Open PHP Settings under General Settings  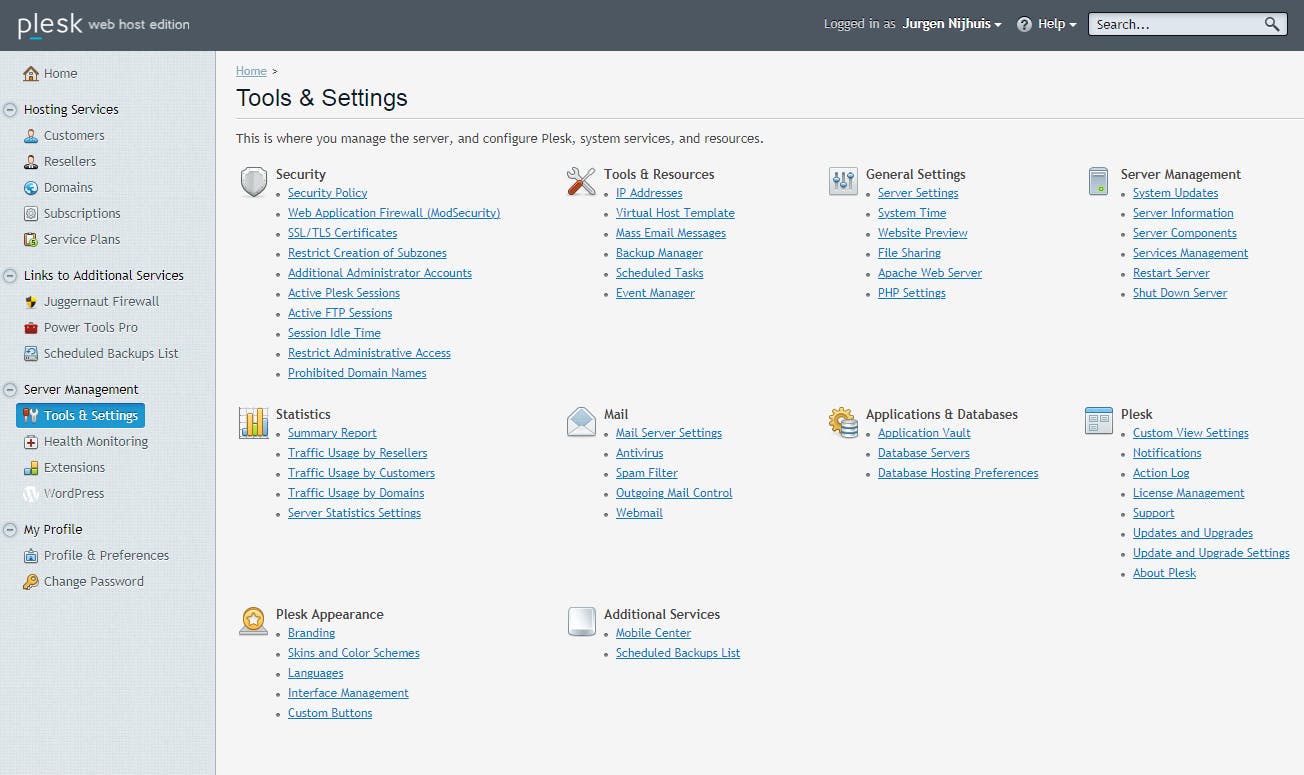click(x=911, y=292)
